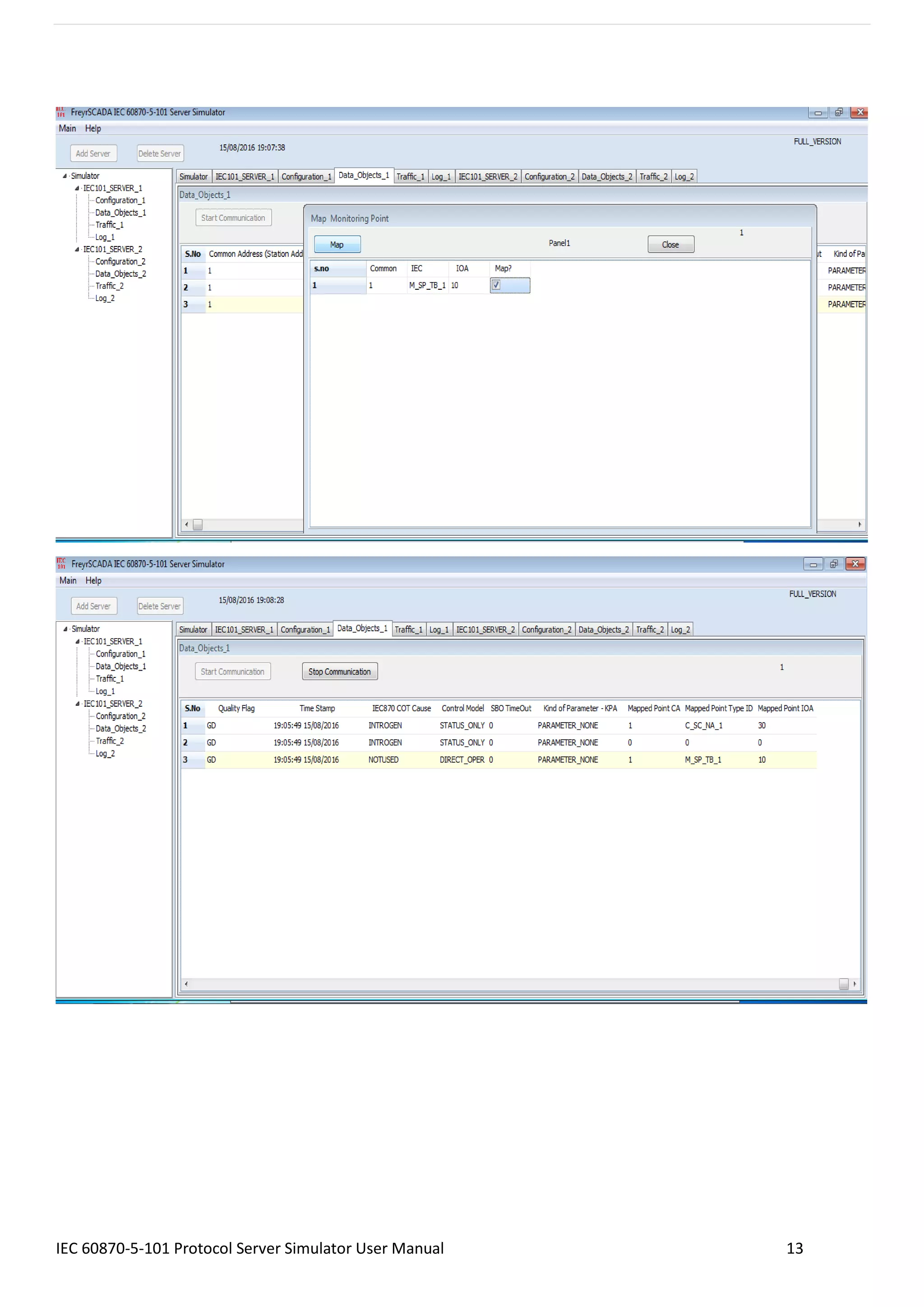This screenshot has height=1307, width=924.
Task: Click Start Communication in the lower window
Action: pos(233,672)
